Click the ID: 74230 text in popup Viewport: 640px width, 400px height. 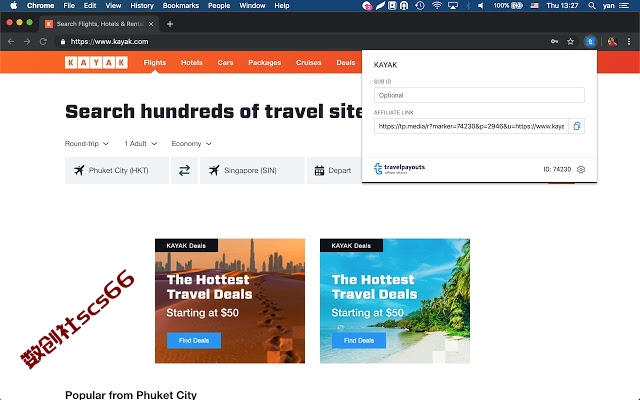pos(557,169)
